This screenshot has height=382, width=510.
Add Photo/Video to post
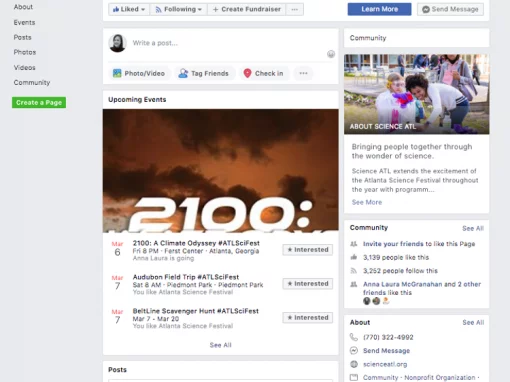[139, 73]
